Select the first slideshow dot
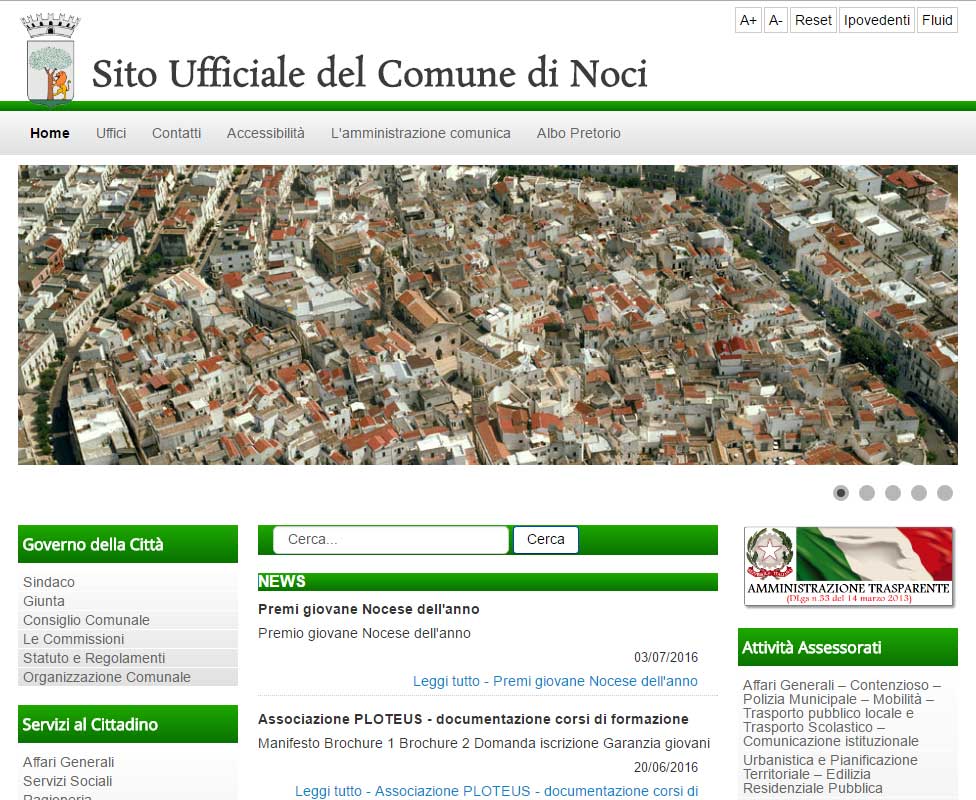 click(x=841, y=493)
